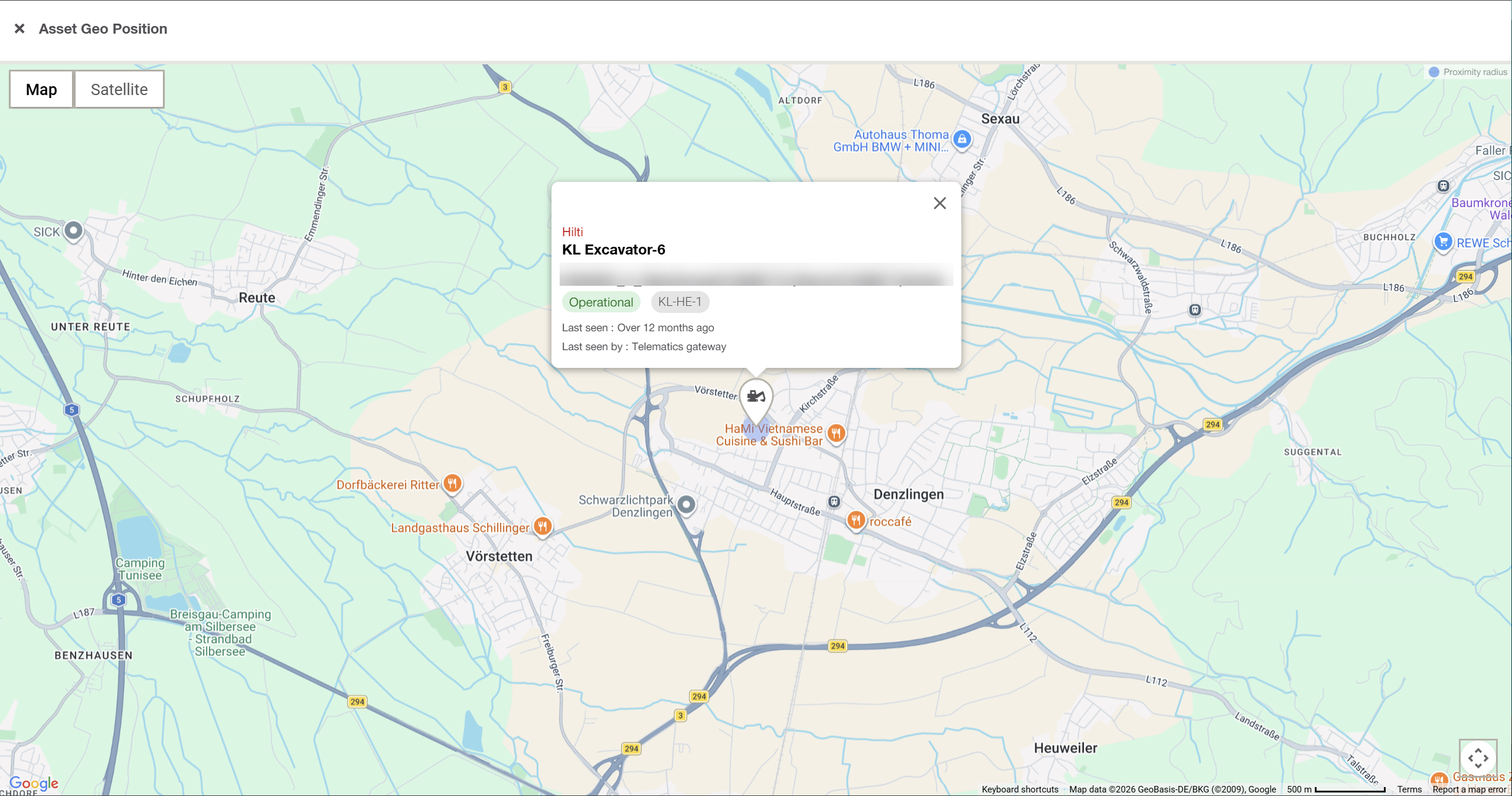Open the map Terms link
The height and width of the screenshot is (796, 1512).
[x=1409, y=789]
